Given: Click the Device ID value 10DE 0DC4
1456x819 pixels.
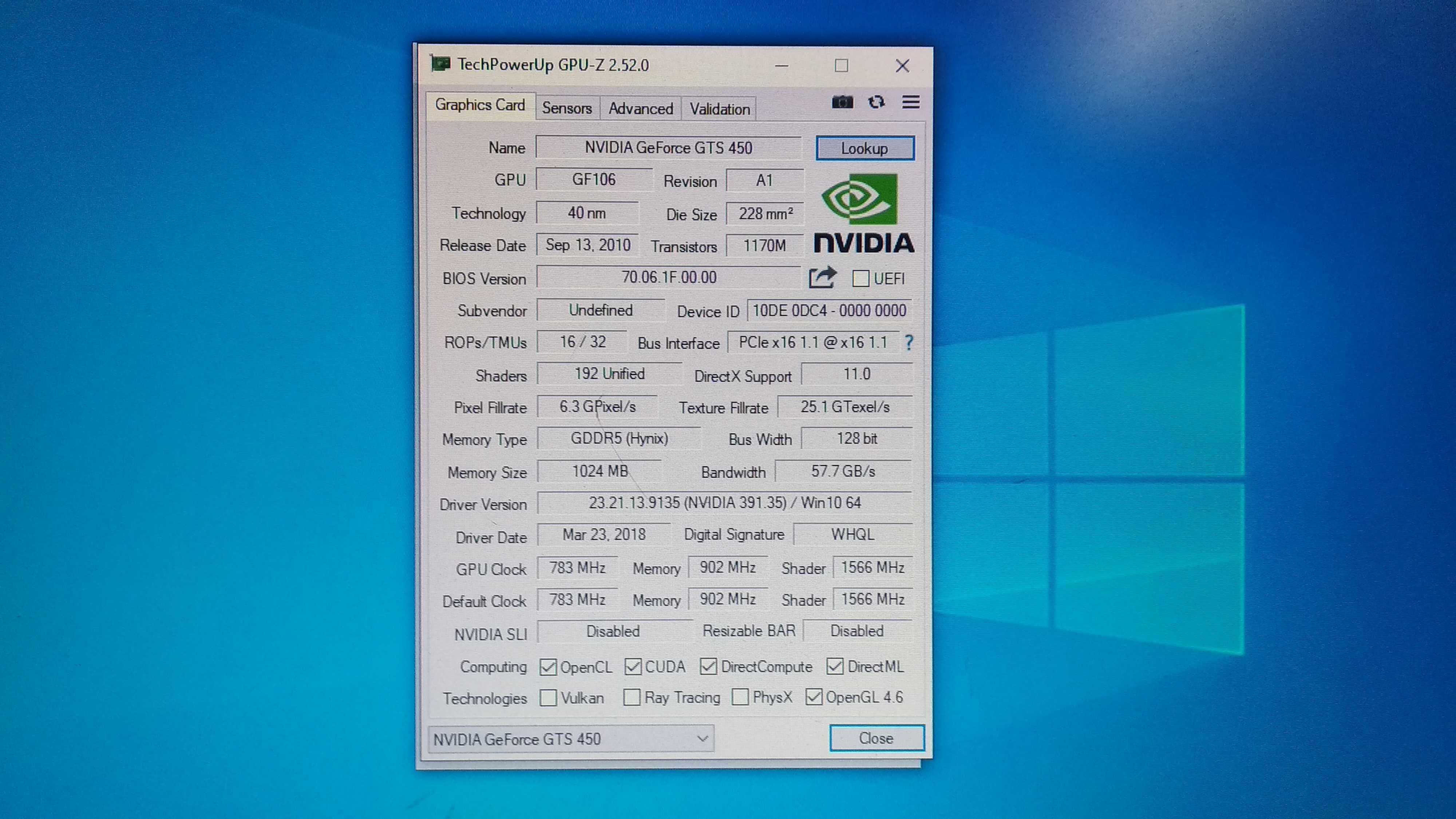Looking at the screenshot, I should pos(830,311).
